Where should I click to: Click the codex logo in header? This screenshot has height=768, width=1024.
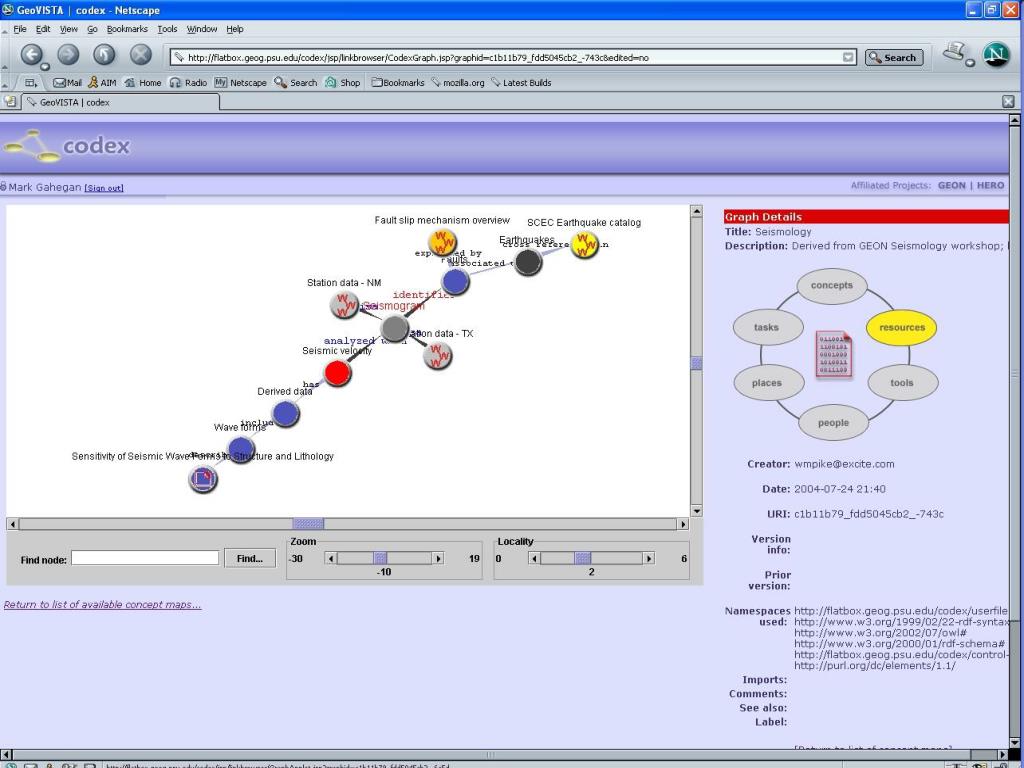pyautogui.click(x=66, y=146)
